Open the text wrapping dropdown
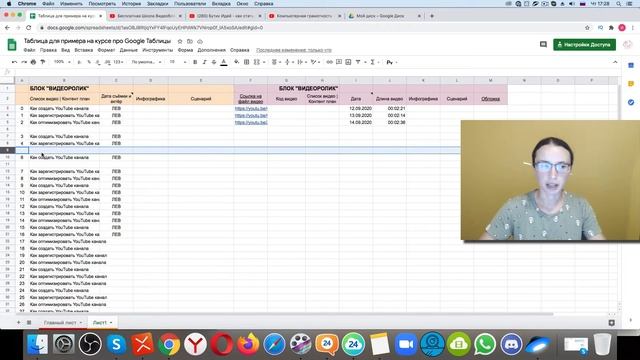Image resolution: width=640 pixels, height=360 pixels. (x=302, y=62)
